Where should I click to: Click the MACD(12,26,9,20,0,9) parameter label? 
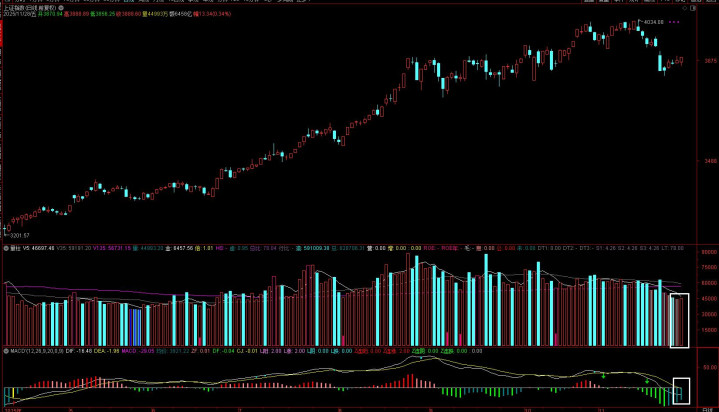(x=37, y=351)
